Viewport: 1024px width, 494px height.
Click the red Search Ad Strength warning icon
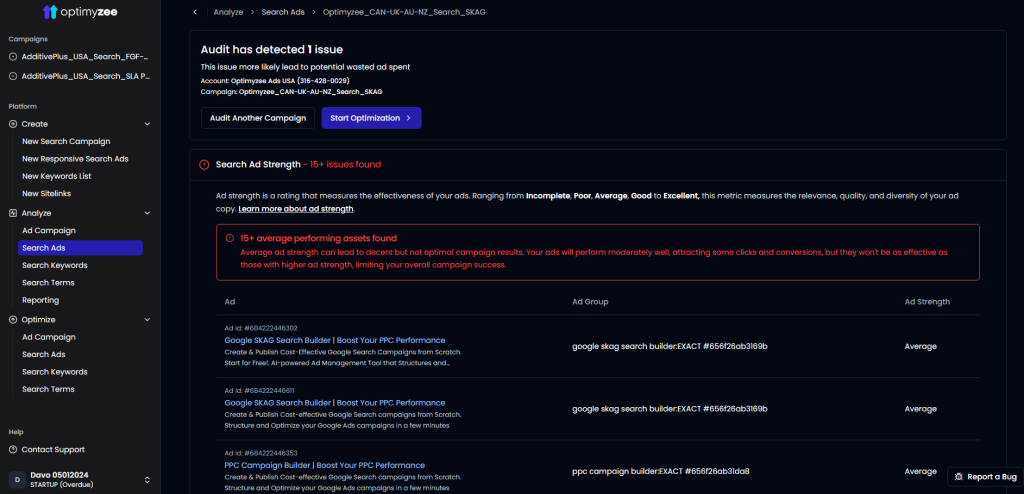pos(204,164)
